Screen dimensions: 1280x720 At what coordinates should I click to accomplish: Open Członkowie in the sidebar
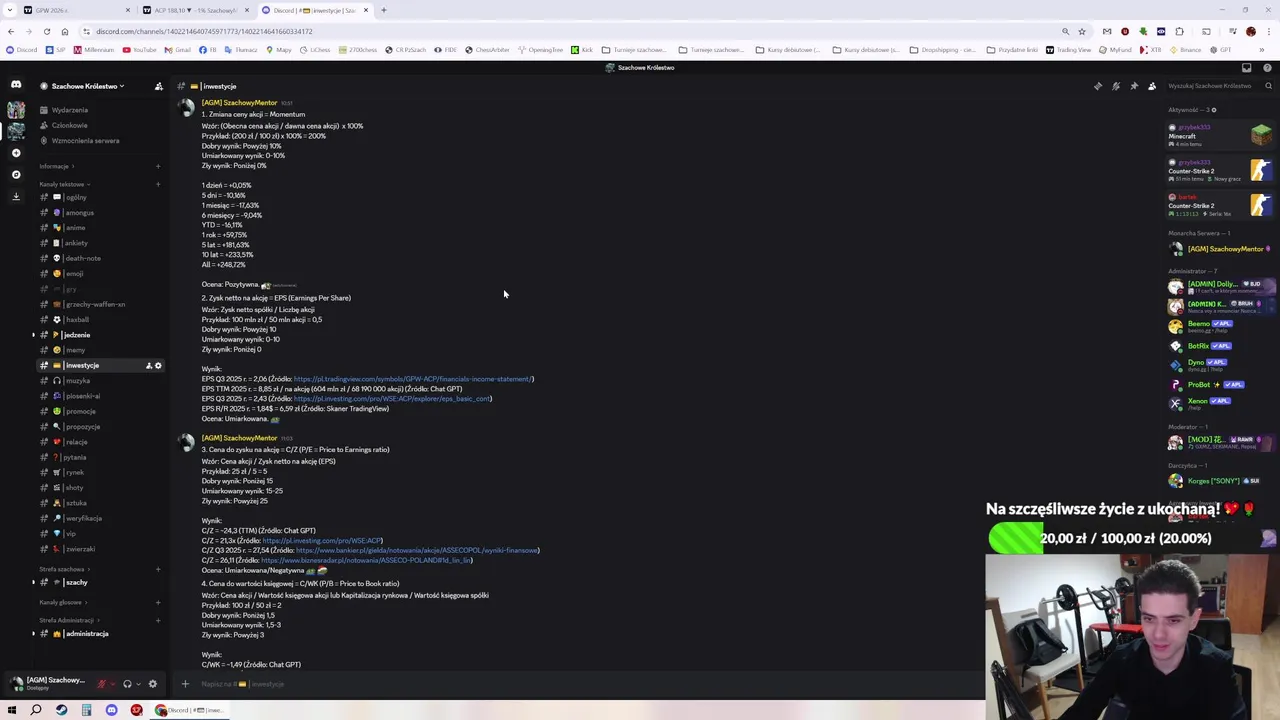[70, 125]
